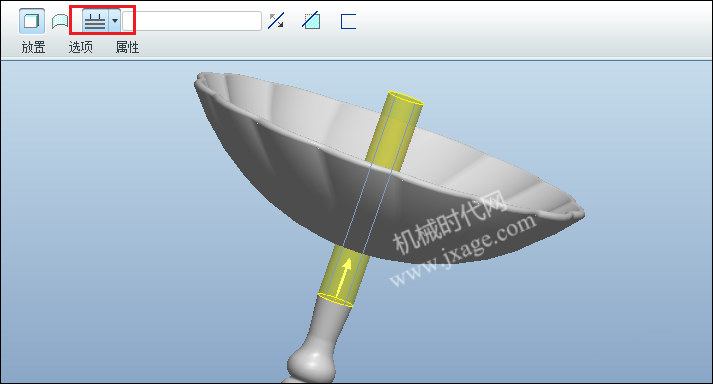Click the depth value input field
This screenshot has height=384, width=713.
(x=192, y=21)
